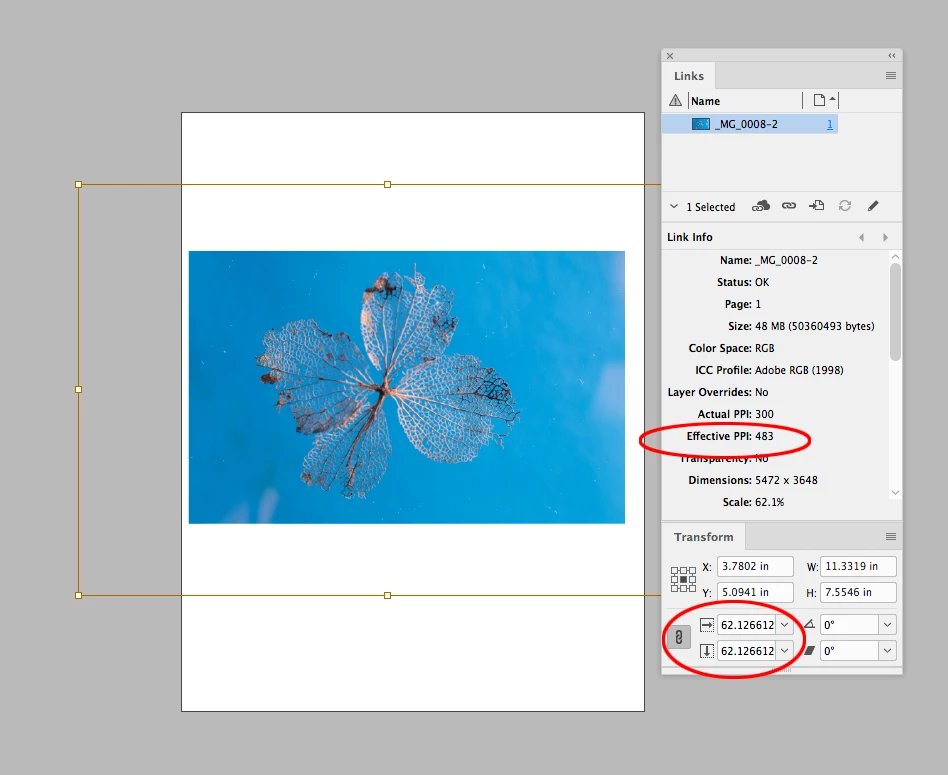
Task: Show next link info with right arrow
Action: 885,238
